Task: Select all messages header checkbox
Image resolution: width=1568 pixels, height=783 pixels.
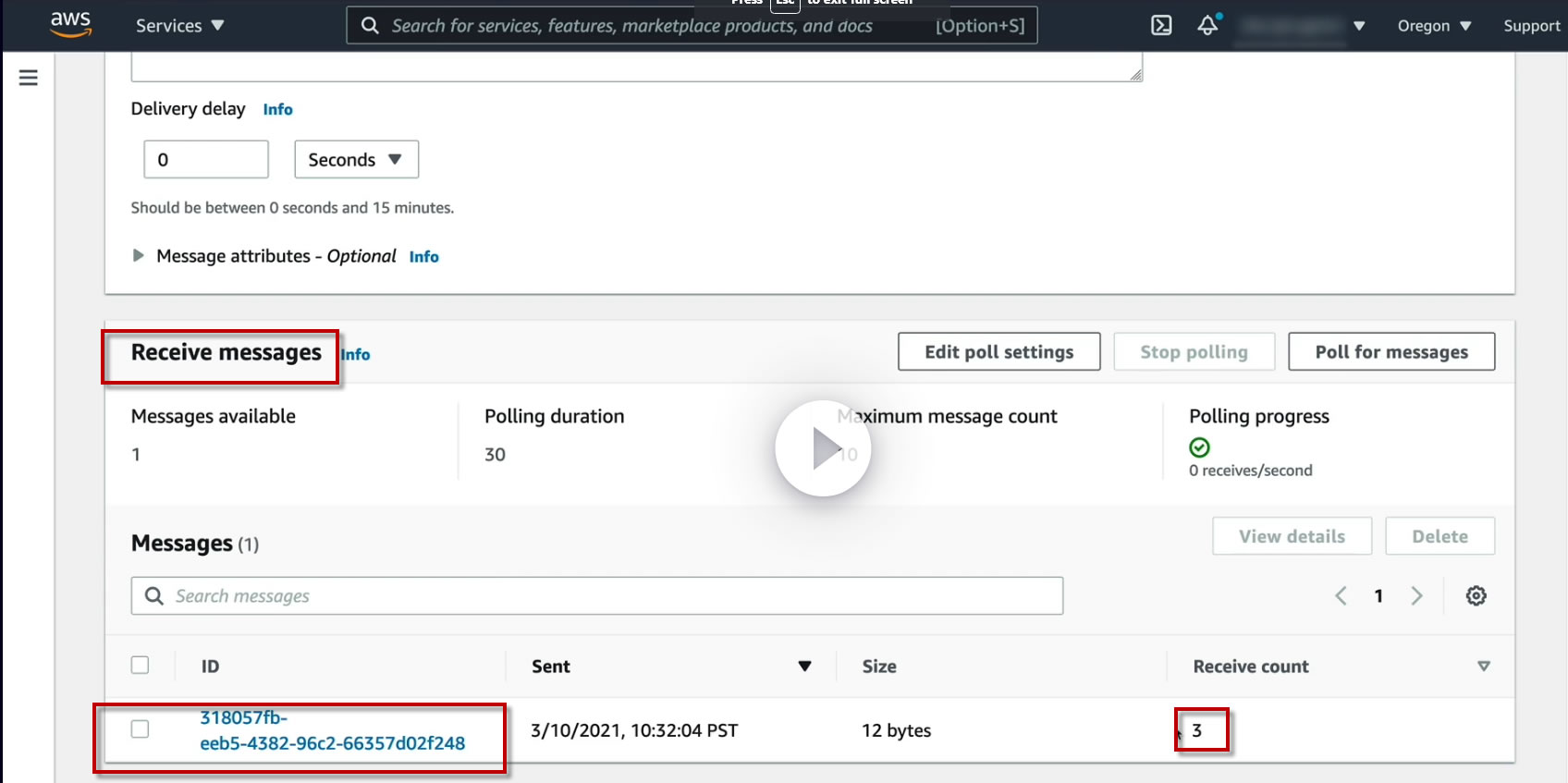Action: point(141,666)
